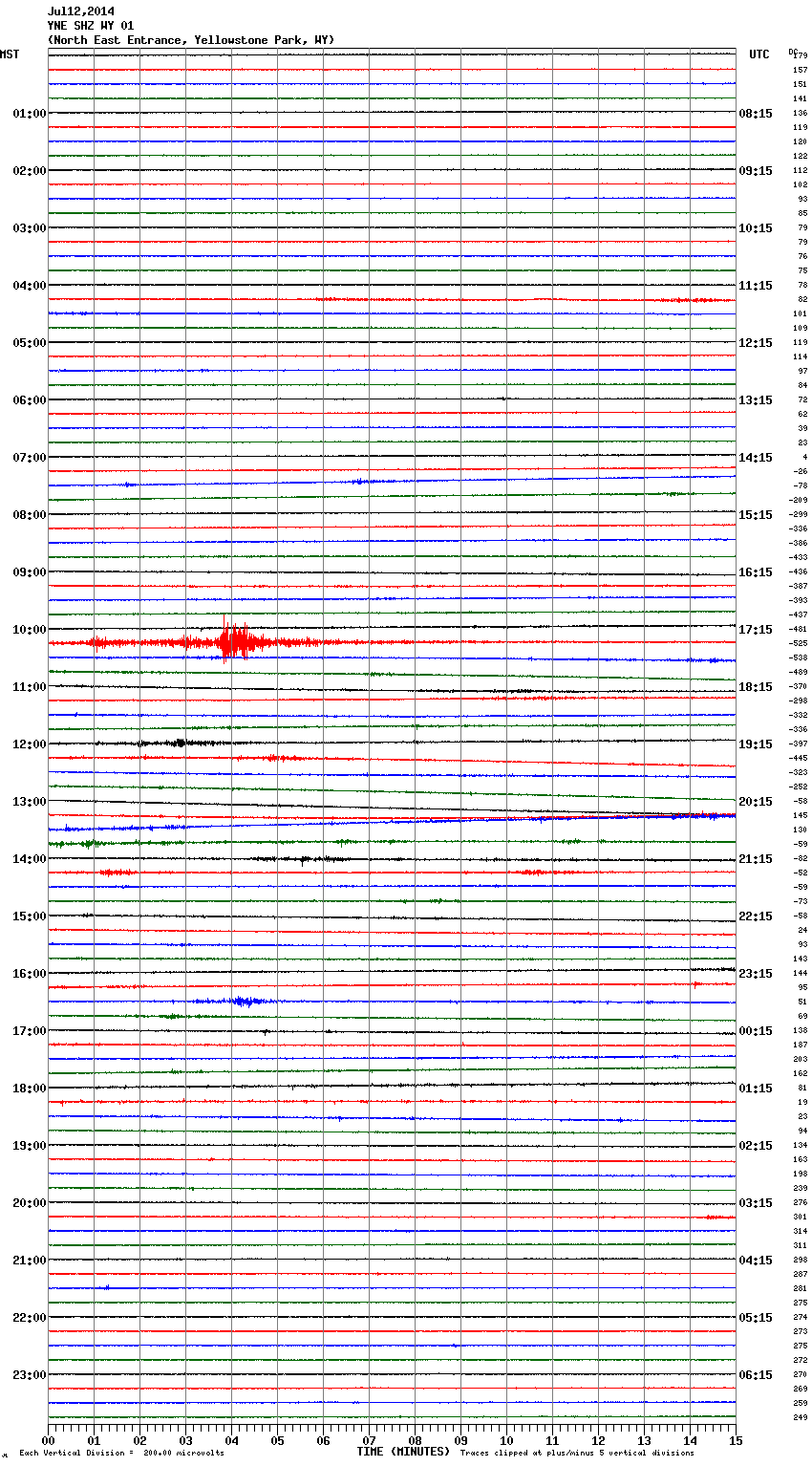Click the MST timezone label
This screenshot has height=1466, width=812.
coord(10,54)
